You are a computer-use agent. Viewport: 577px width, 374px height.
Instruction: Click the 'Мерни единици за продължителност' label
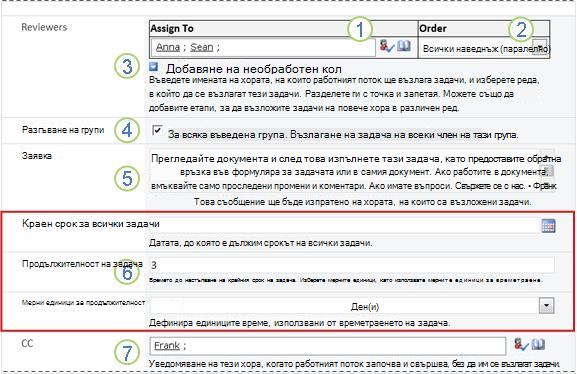(x=83, y=303)
